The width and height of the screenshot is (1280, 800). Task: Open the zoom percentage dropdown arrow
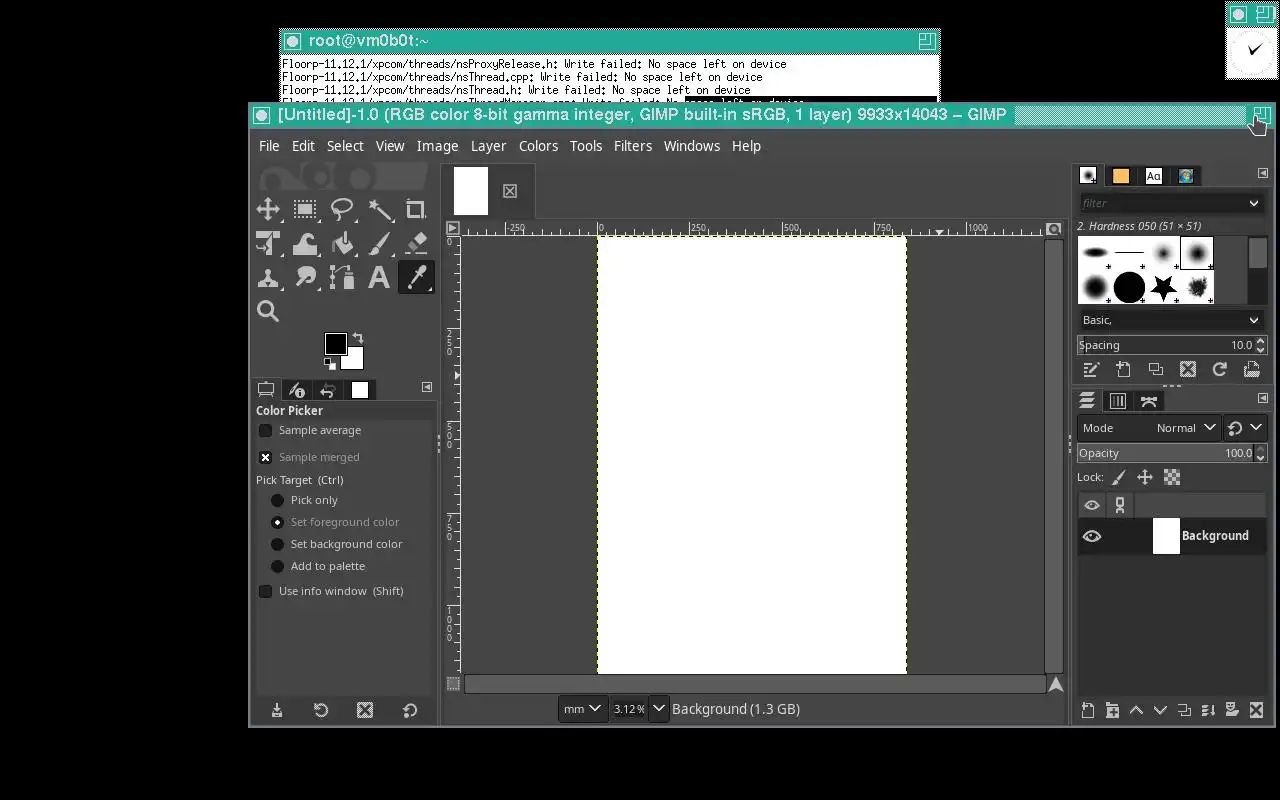[x=658, y=709]
